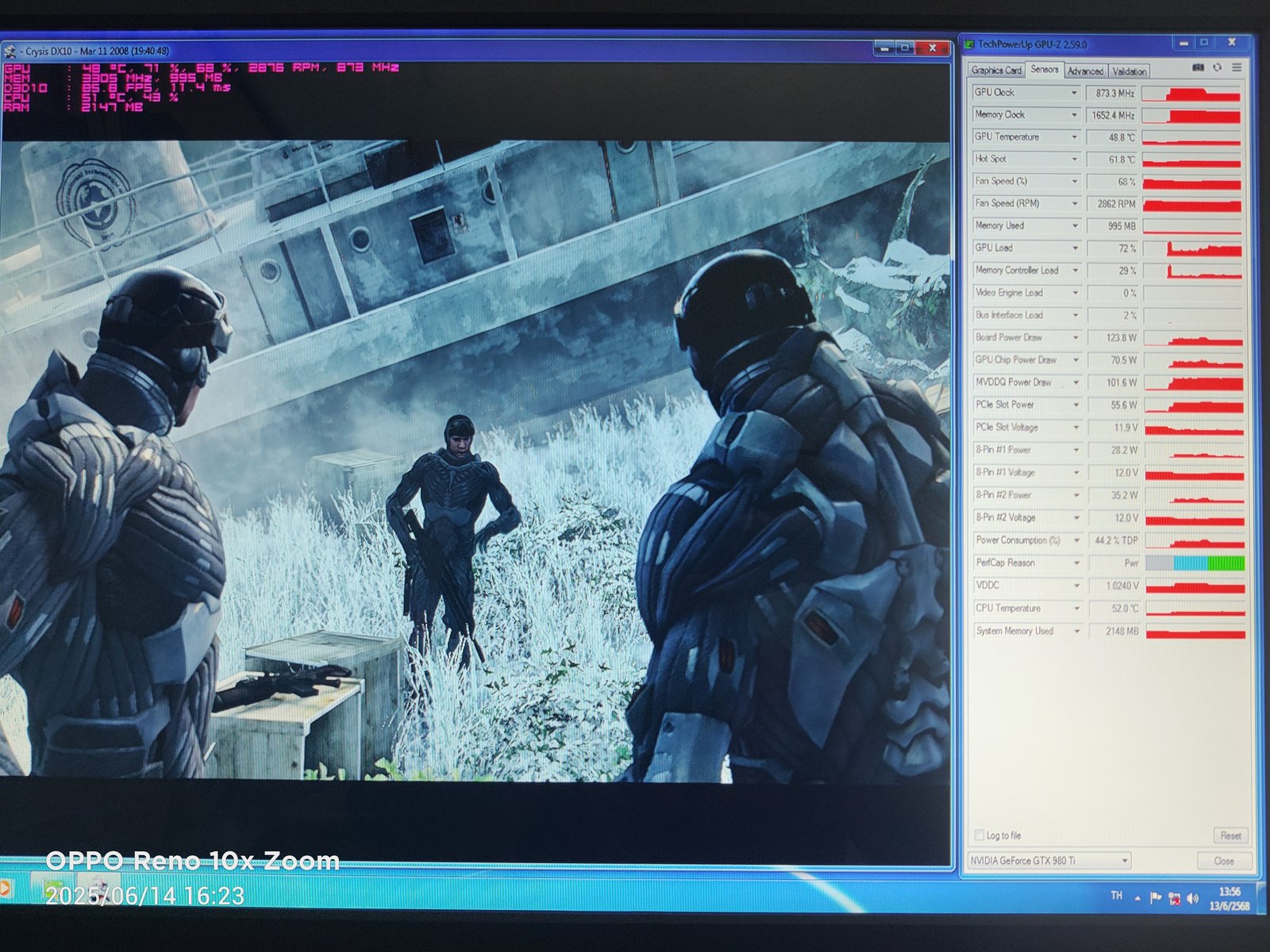Click the GPU Load history graph
This screenshot has height=952, width=1270.
(x=1192, y=248)
